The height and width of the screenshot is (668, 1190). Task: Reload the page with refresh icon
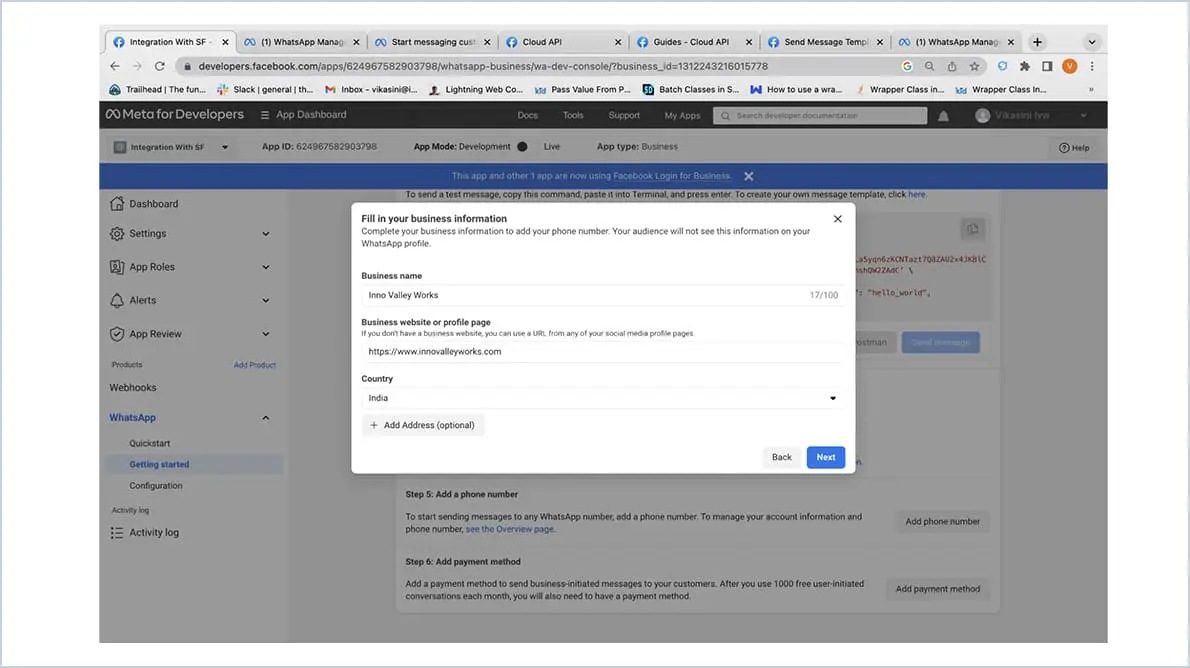point(159,66)
